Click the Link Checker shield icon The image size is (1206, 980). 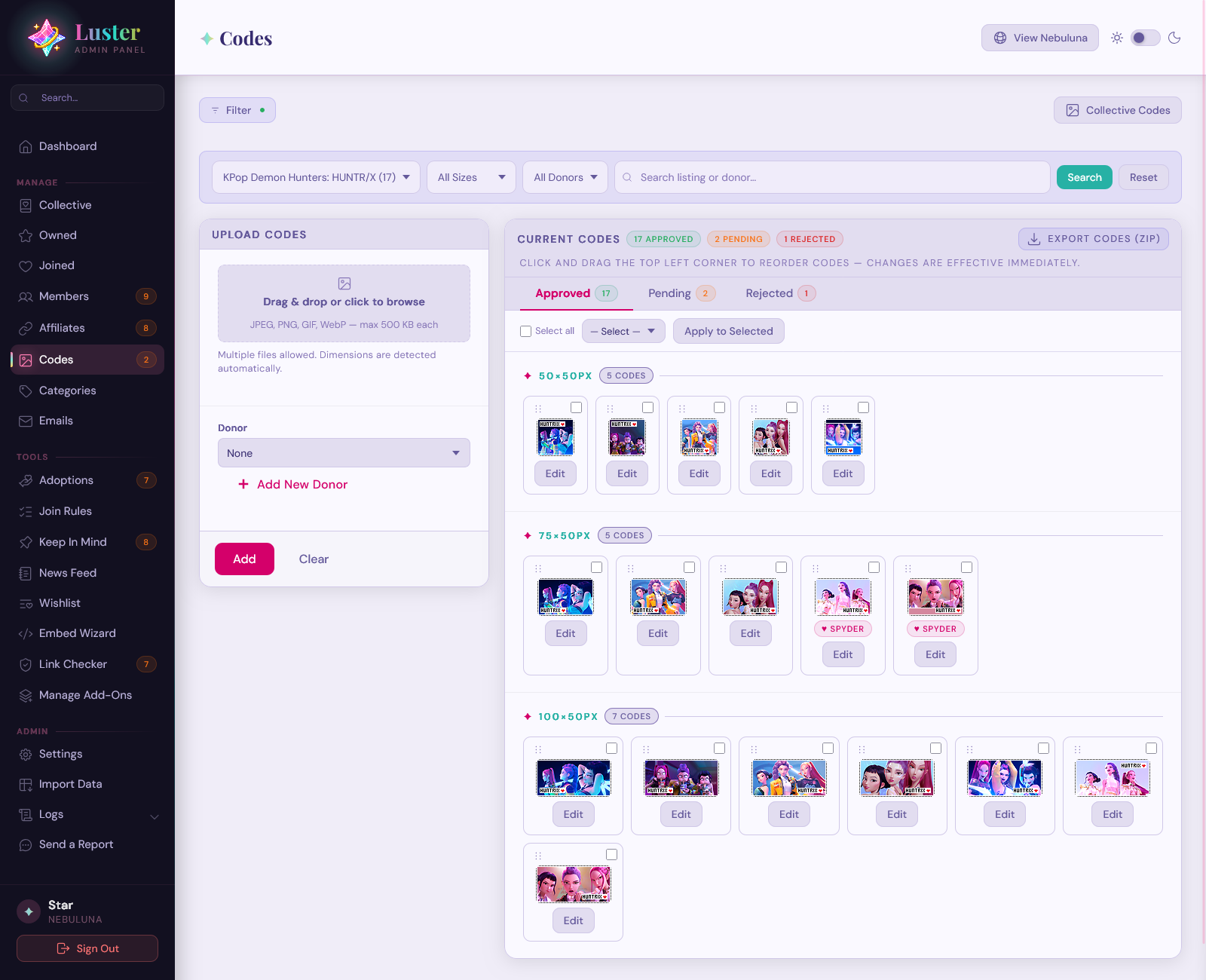coord(26,665)
